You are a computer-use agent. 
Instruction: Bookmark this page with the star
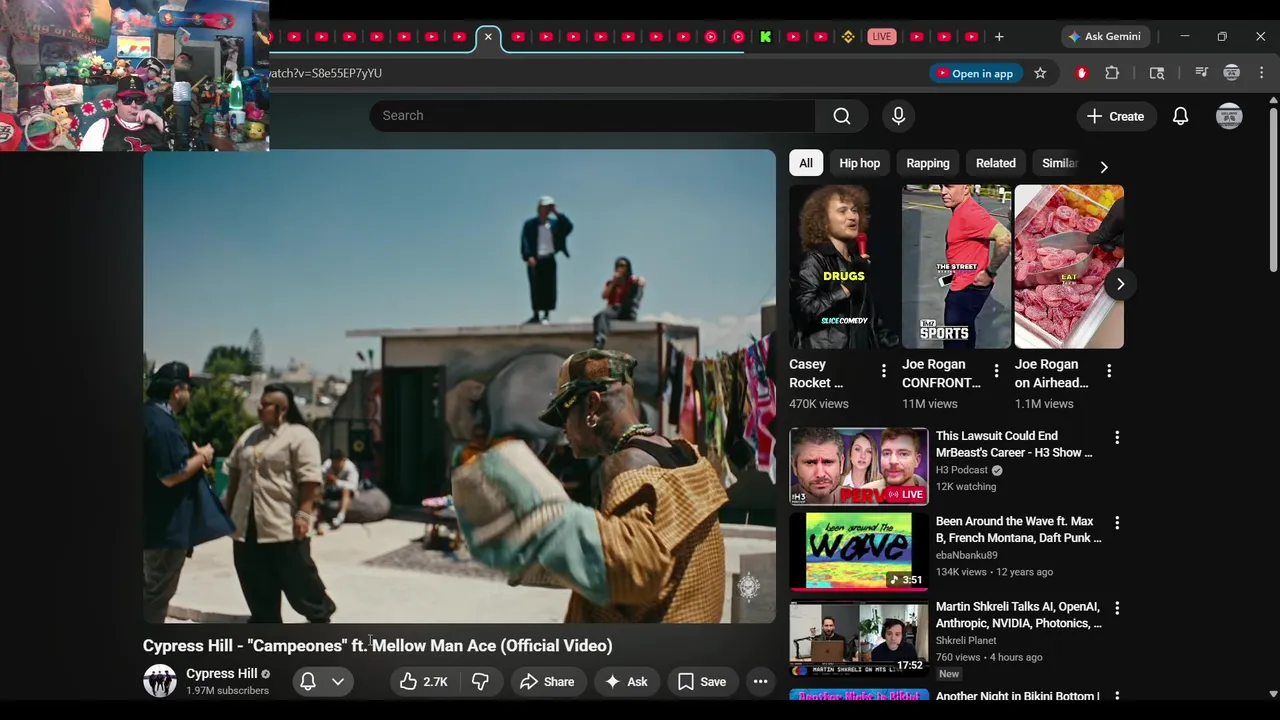coord(1040,73)
